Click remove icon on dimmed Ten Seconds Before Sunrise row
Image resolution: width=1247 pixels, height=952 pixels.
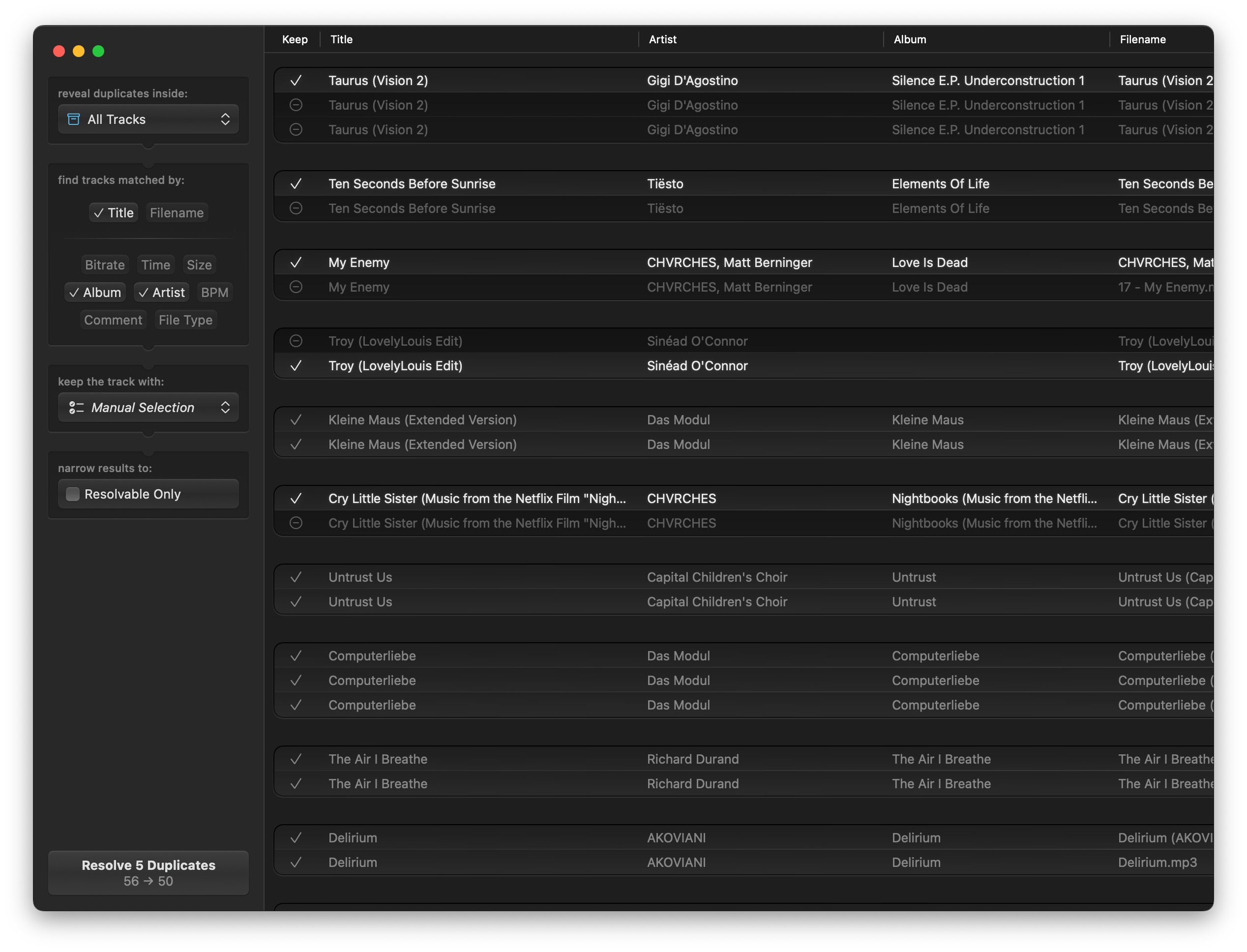[296, 208]
